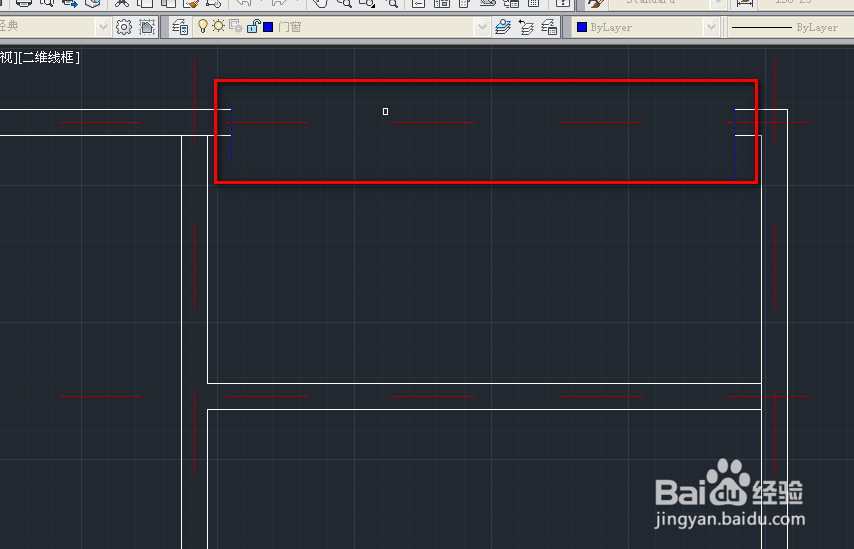Image resolution: width=854 pixels, height=549 pixels.
Task: Open the Help question mark icon
Action: click(x=562, y=3)
